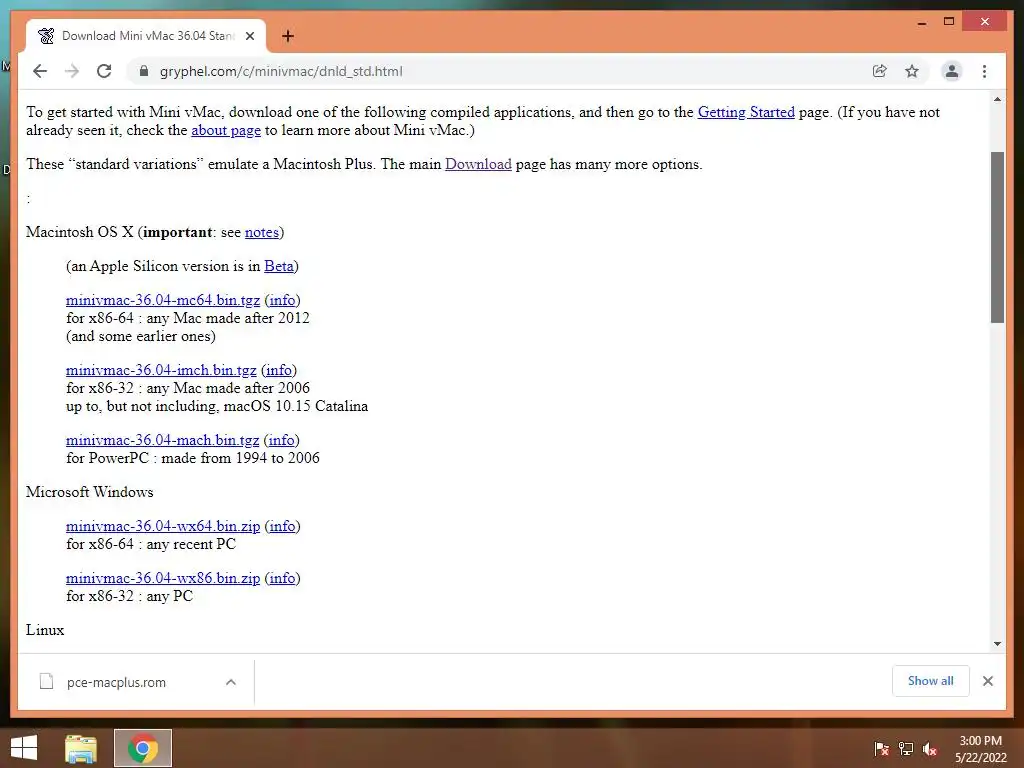
Task: Open the Windows Start menu
Action: pos(24,748)
